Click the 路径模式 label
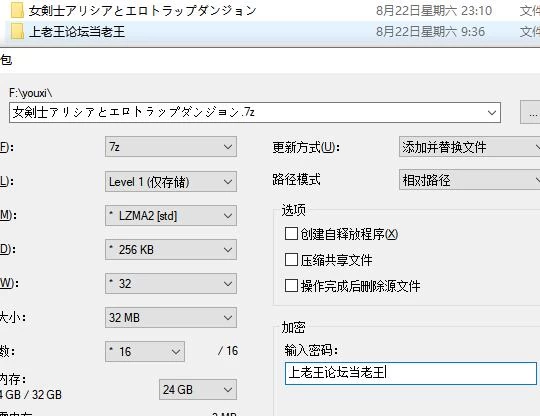540x416 pixels. [297, 179]
